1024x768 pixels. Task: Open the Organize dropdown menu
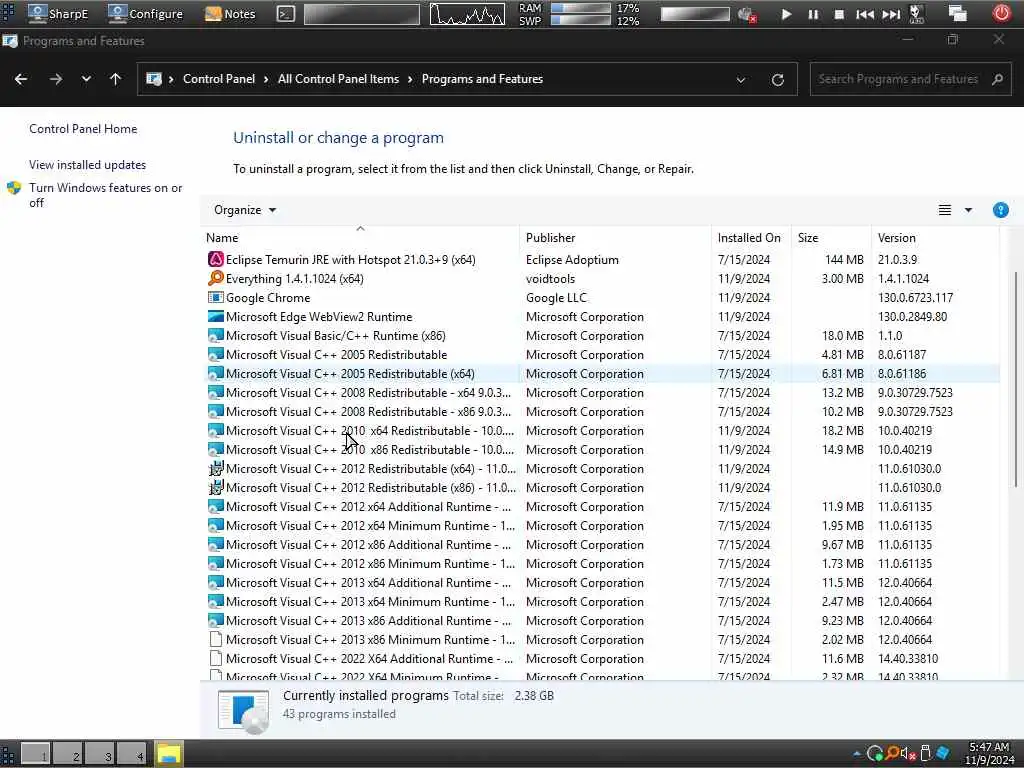pyautogui.click(x=245, y=210)
